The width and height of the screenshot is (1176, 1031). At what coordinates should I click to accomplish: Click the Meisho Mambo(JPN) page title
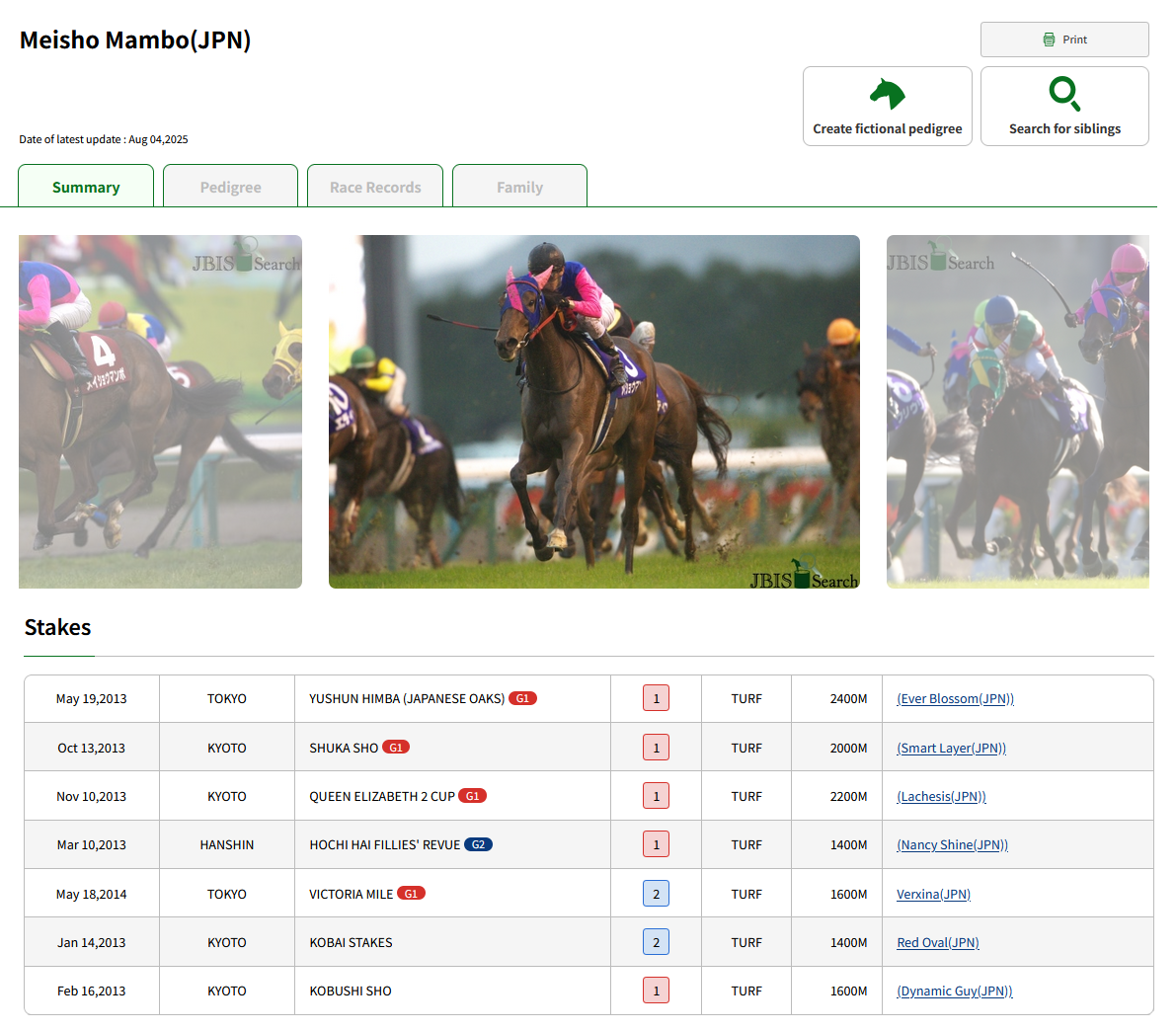(135, 40)
